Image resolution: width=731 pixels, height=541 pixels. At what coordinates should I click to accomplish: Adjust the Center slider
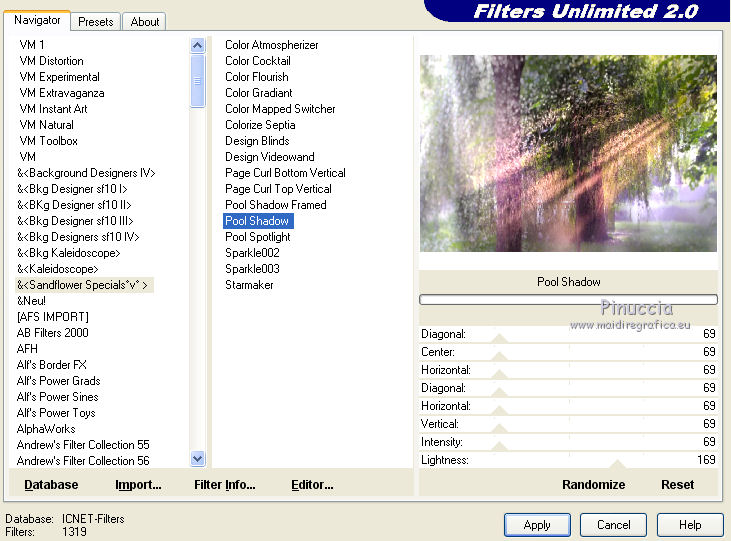pos(500,357)
